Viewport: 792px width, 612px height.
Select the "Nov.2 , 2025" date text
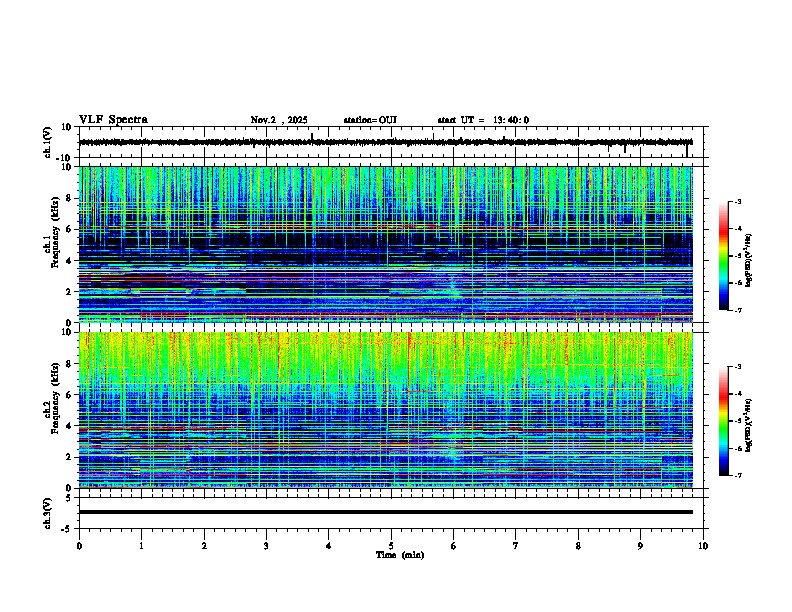pyautogui.click(x=279, y=120)
